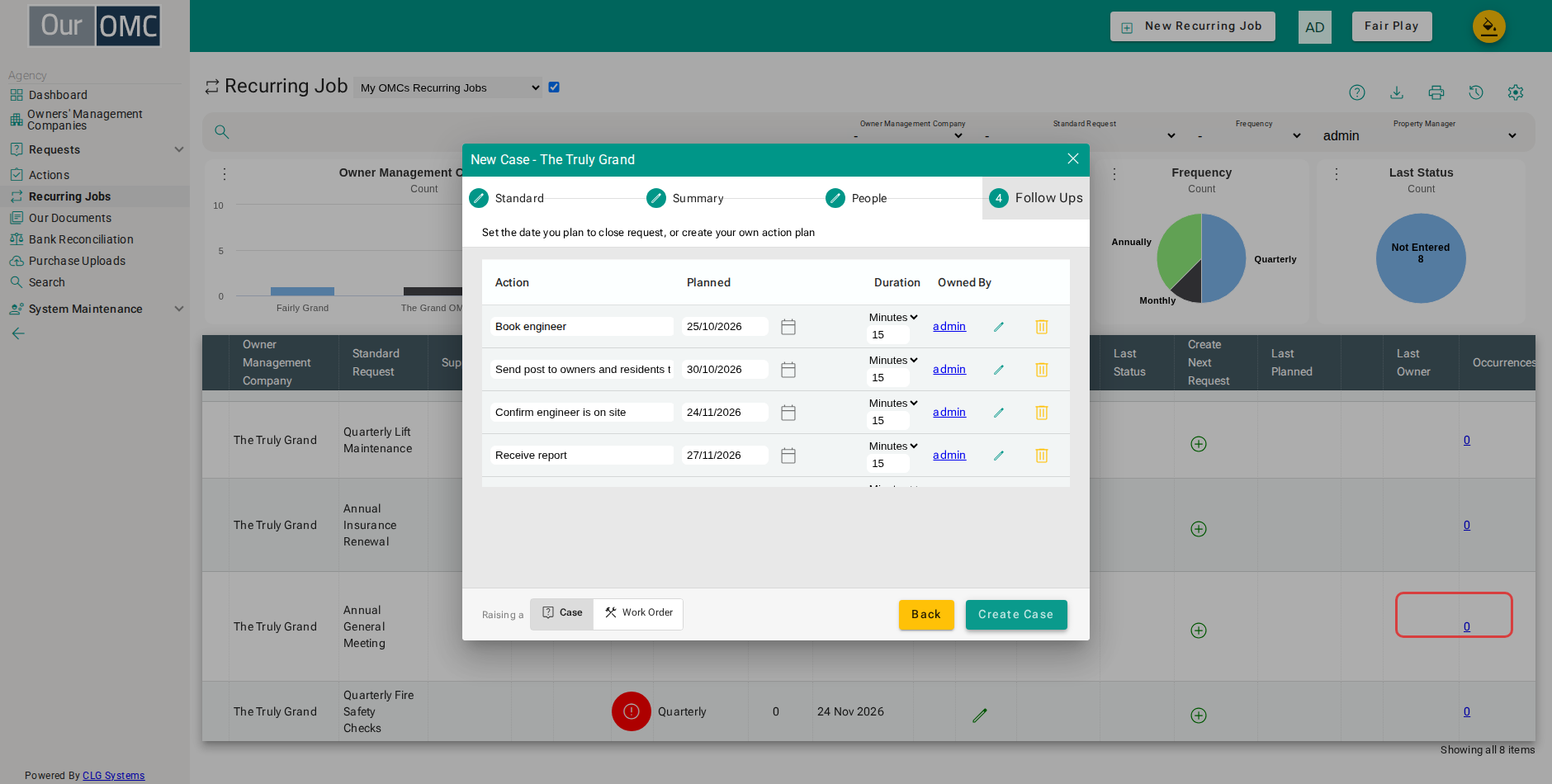Click the history clock icon
This screenshot has height=784, width=1552.
click(1476, 92)
